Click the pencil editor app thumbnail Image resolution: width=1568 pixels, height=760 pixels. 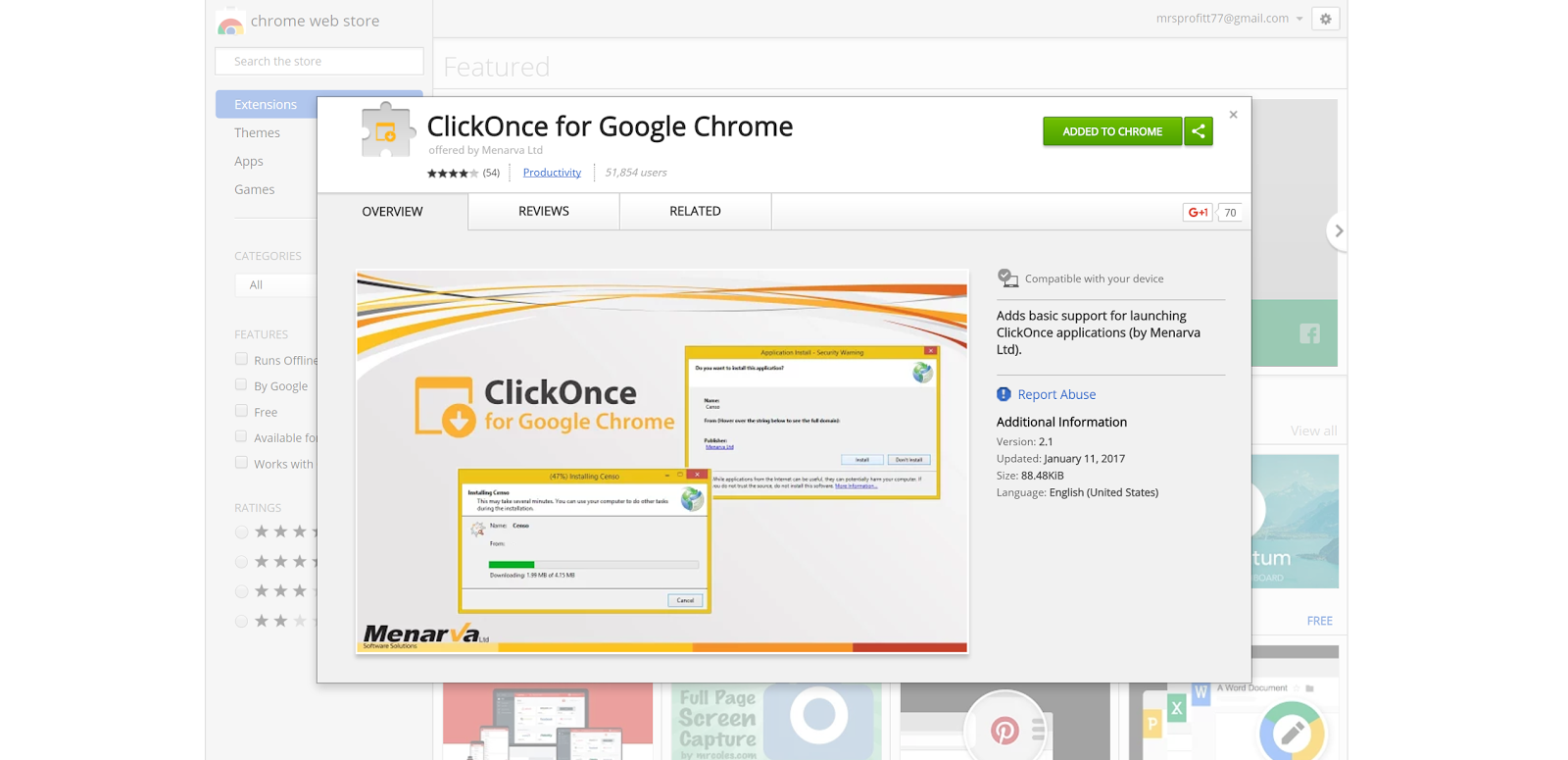pos(1234,722)
